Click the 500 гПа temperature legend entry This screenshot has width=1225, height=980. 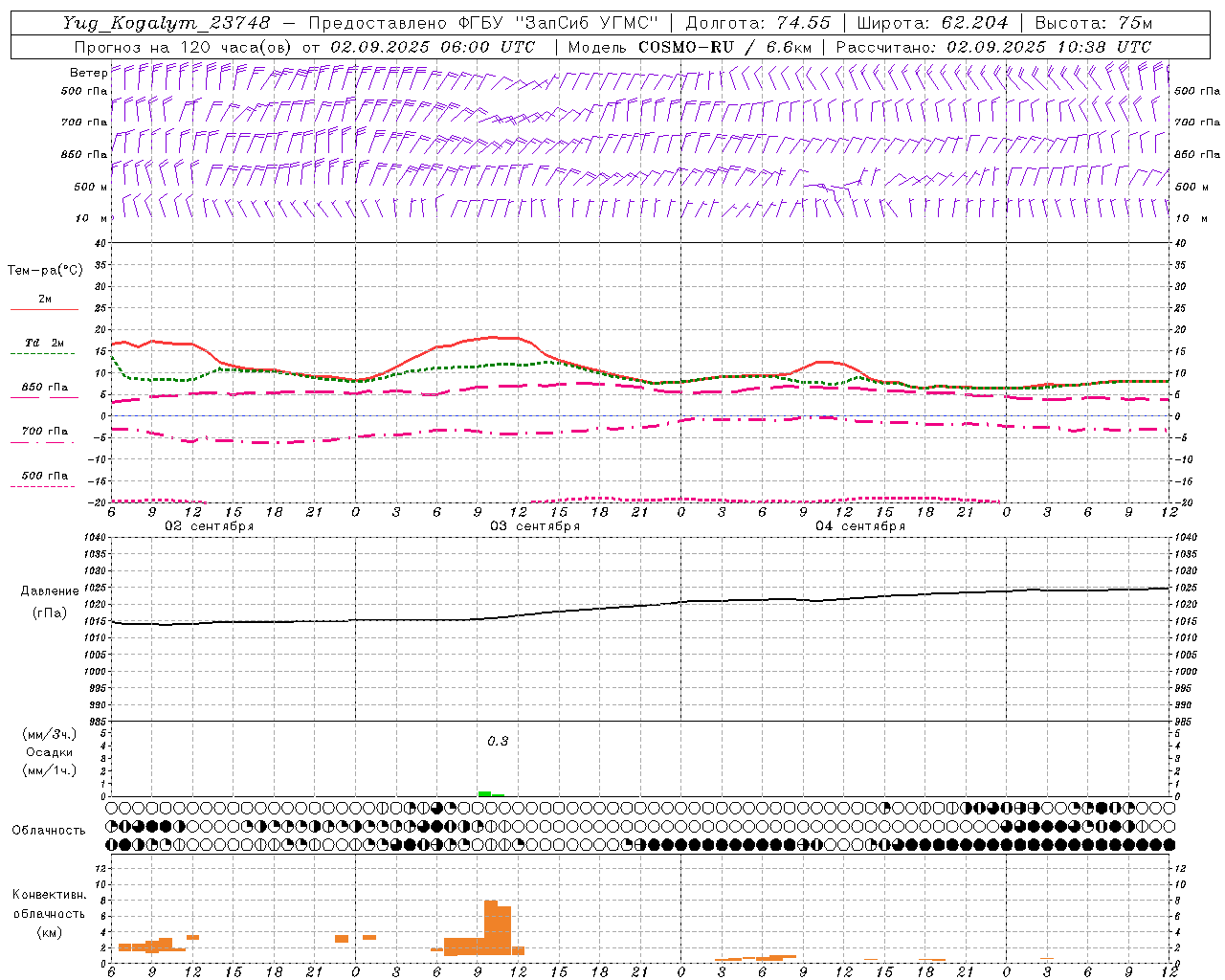tap(44, 476)
